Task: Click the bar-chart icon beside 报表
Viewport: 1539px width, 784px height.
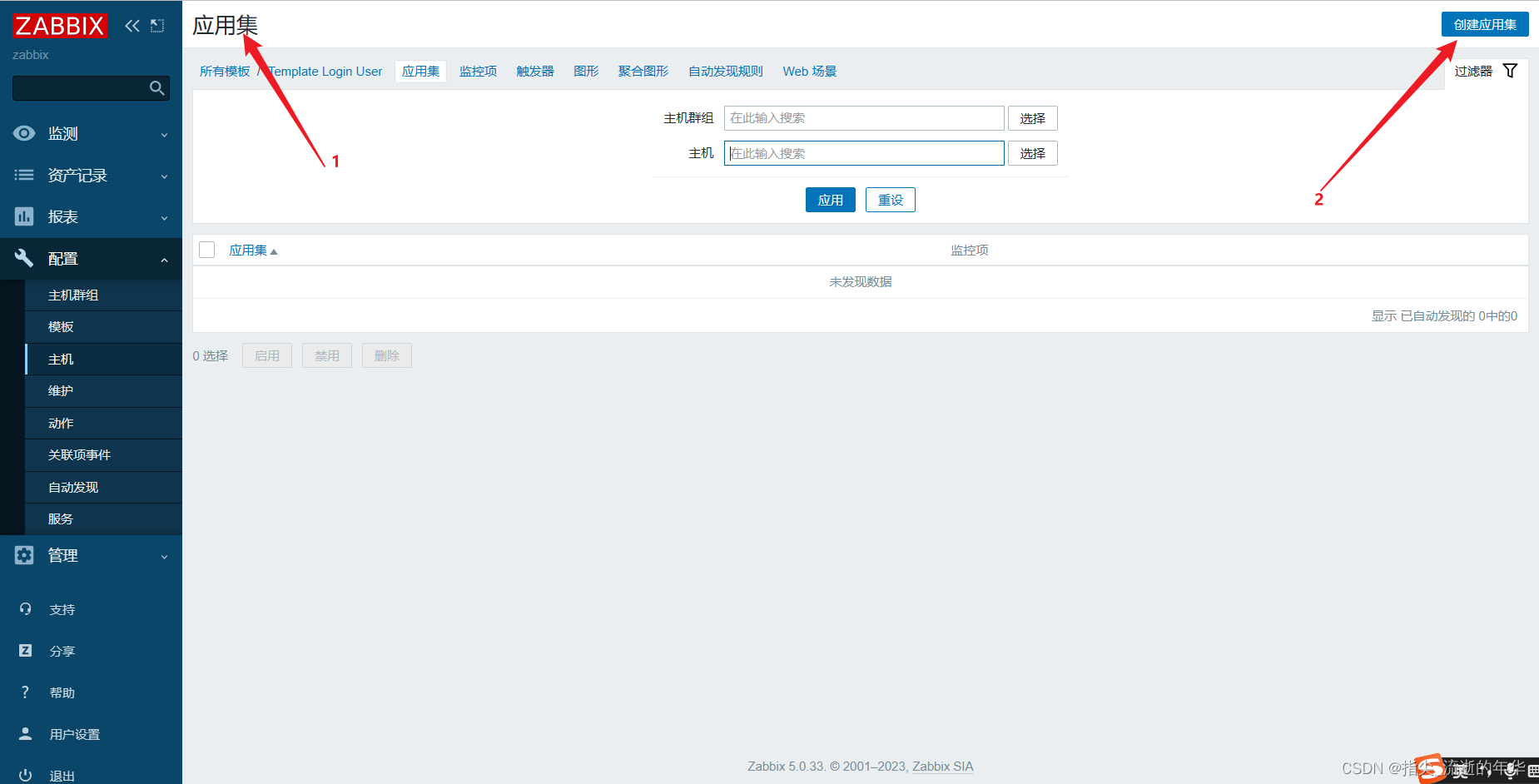Action: (24, 216)
